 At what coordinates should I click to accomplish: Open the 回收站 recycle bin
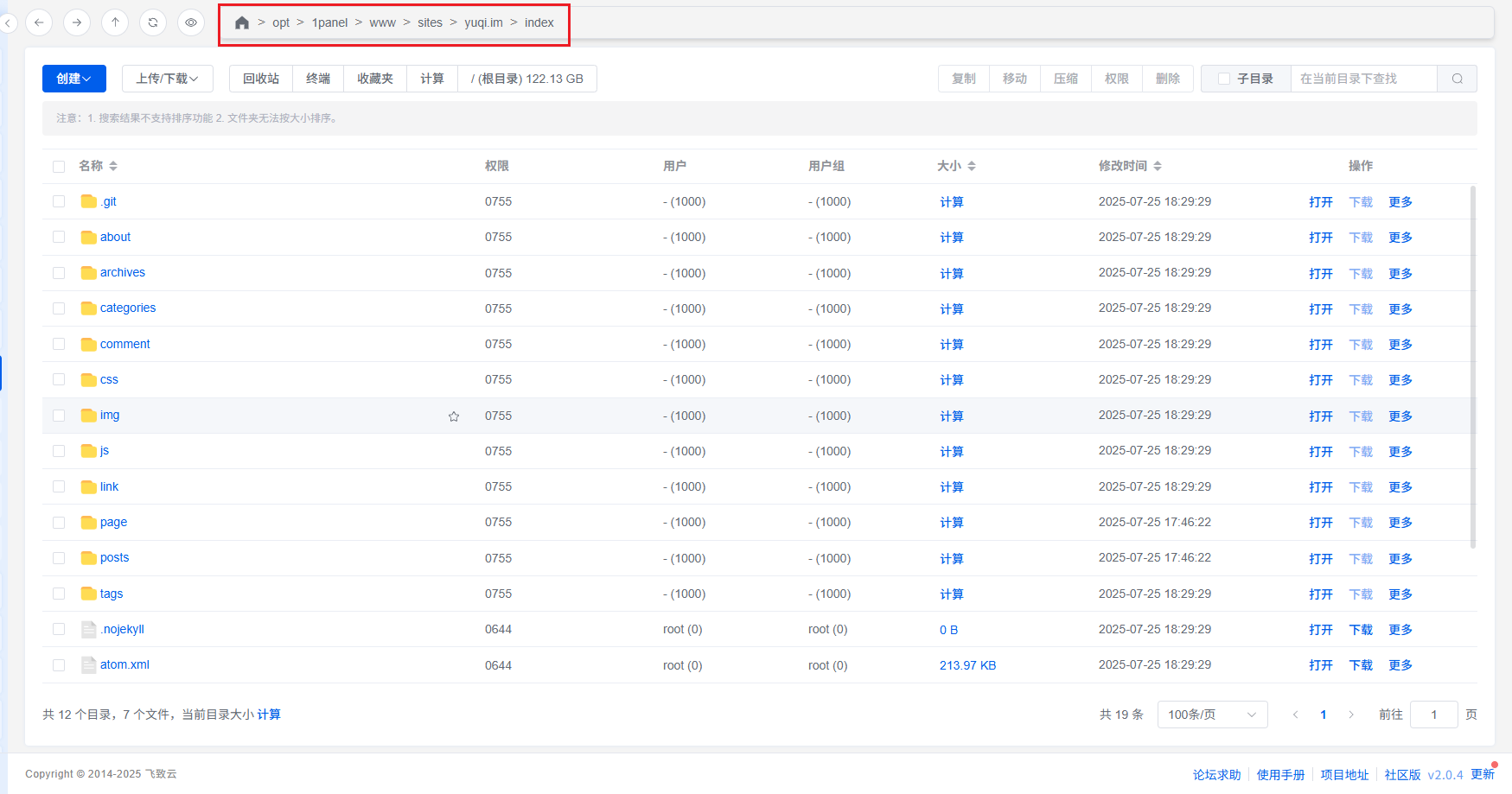pos(260,79)
